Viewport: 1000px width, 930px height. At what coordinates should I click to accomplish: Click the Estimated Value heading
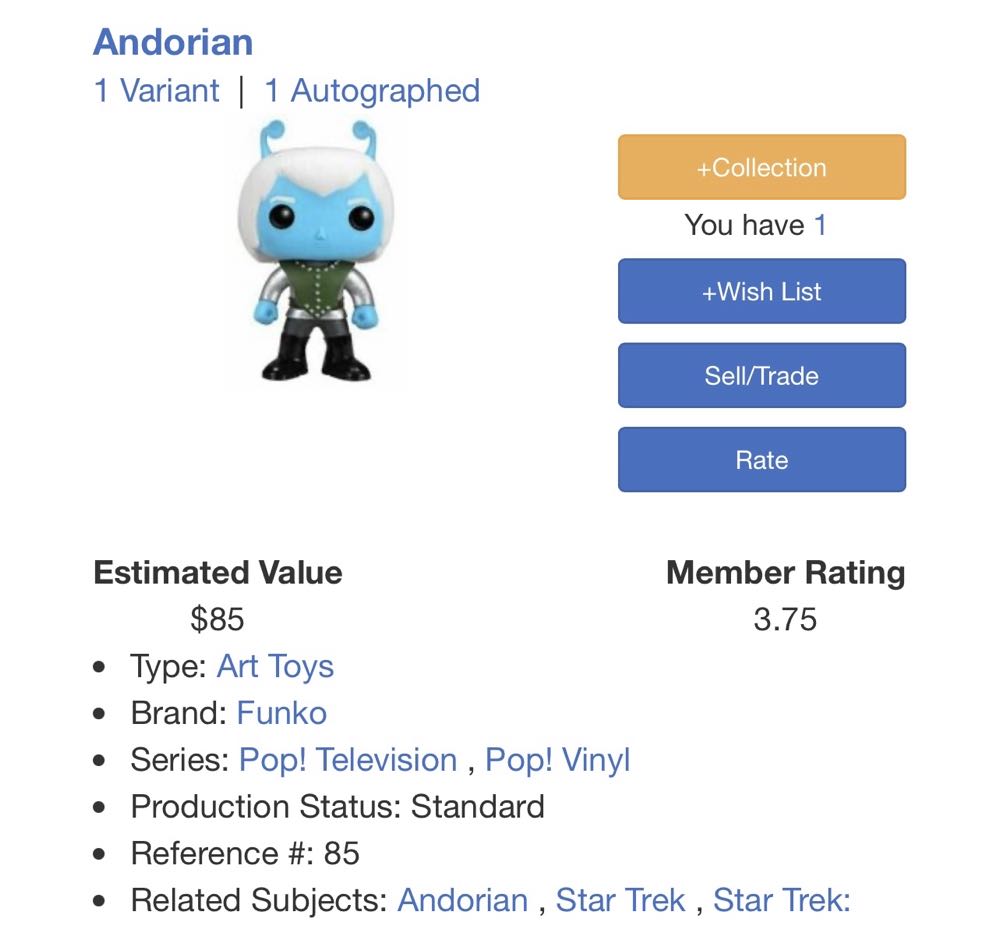point(216,573)
